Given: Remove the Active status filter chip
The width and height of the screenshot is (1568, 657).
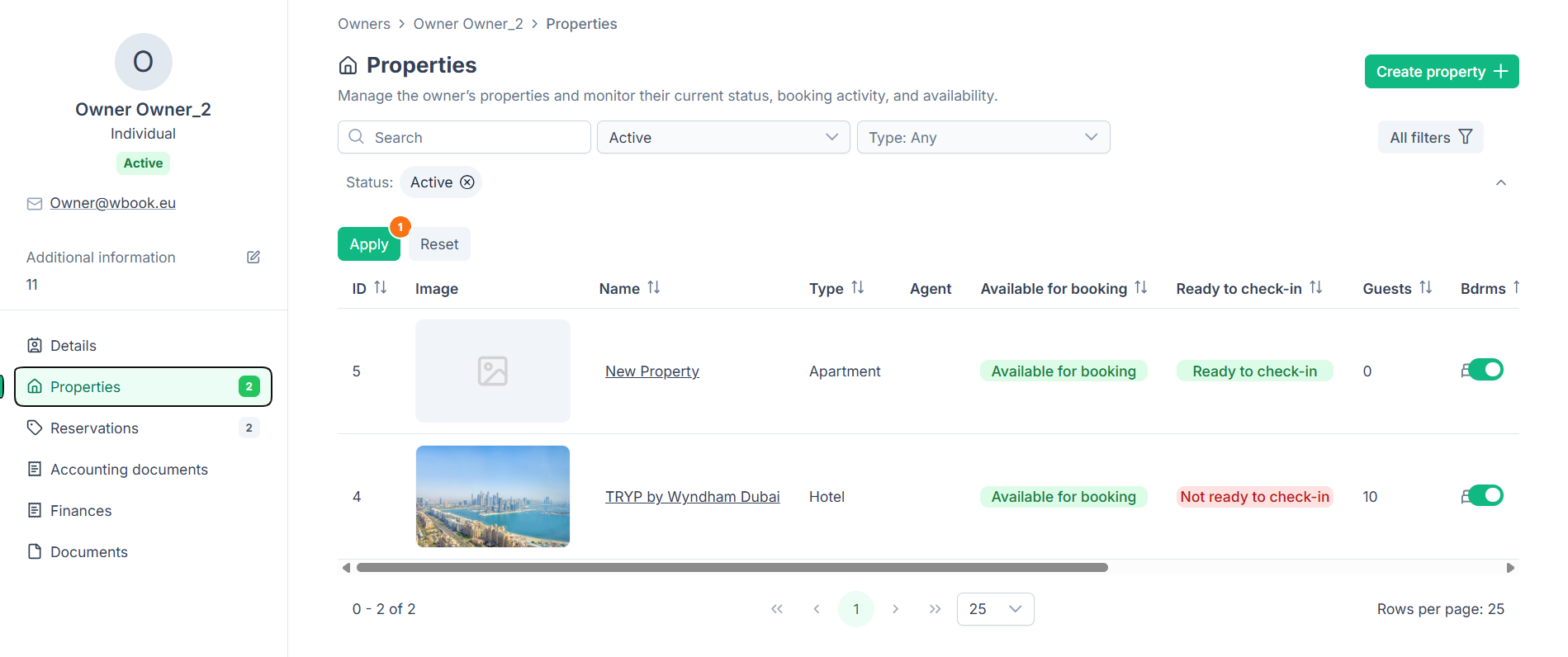Looking at the screenshot, I should (x=467, y=182).
